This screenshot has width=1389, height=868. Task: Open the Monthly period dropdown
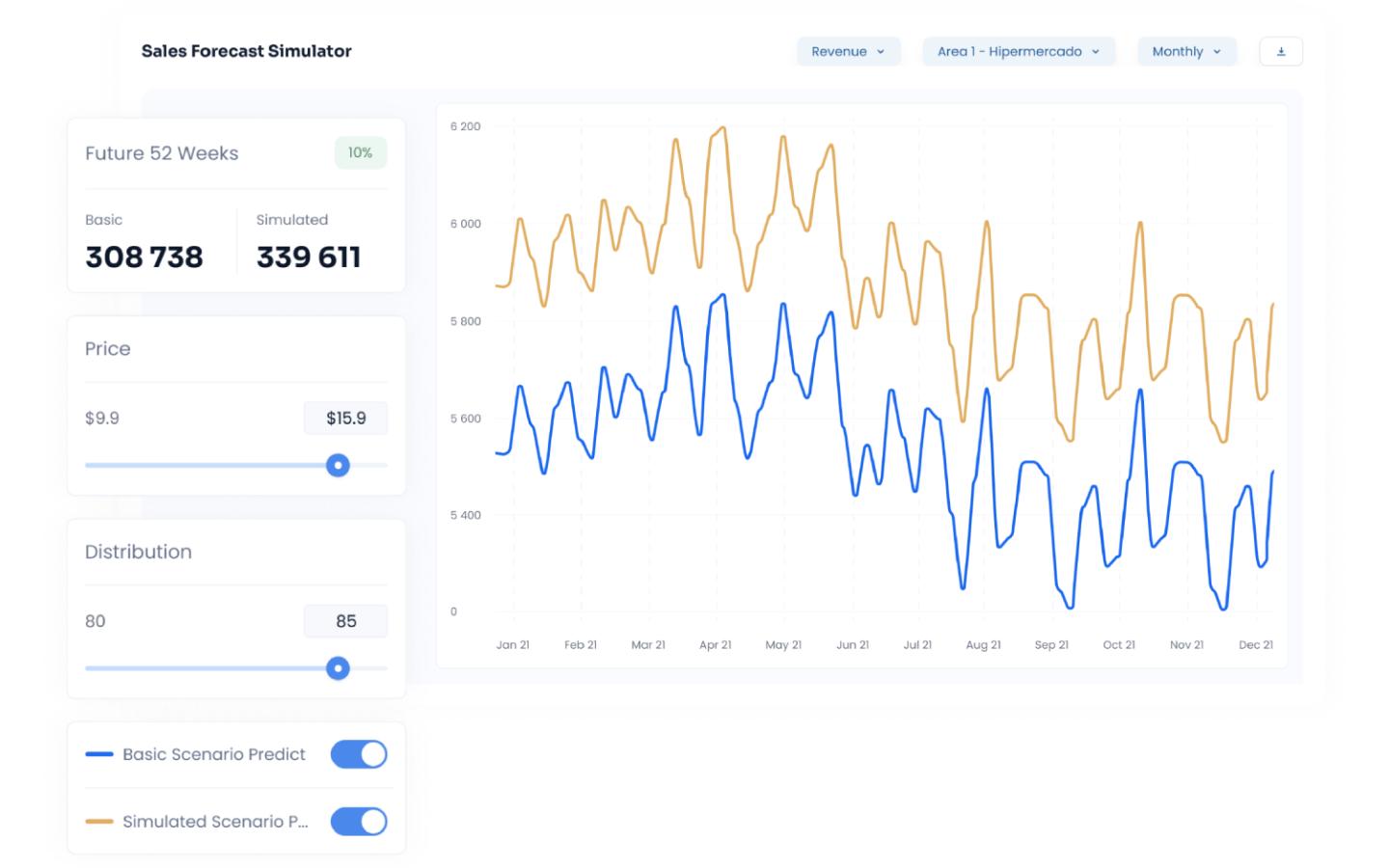point(1186,51)
